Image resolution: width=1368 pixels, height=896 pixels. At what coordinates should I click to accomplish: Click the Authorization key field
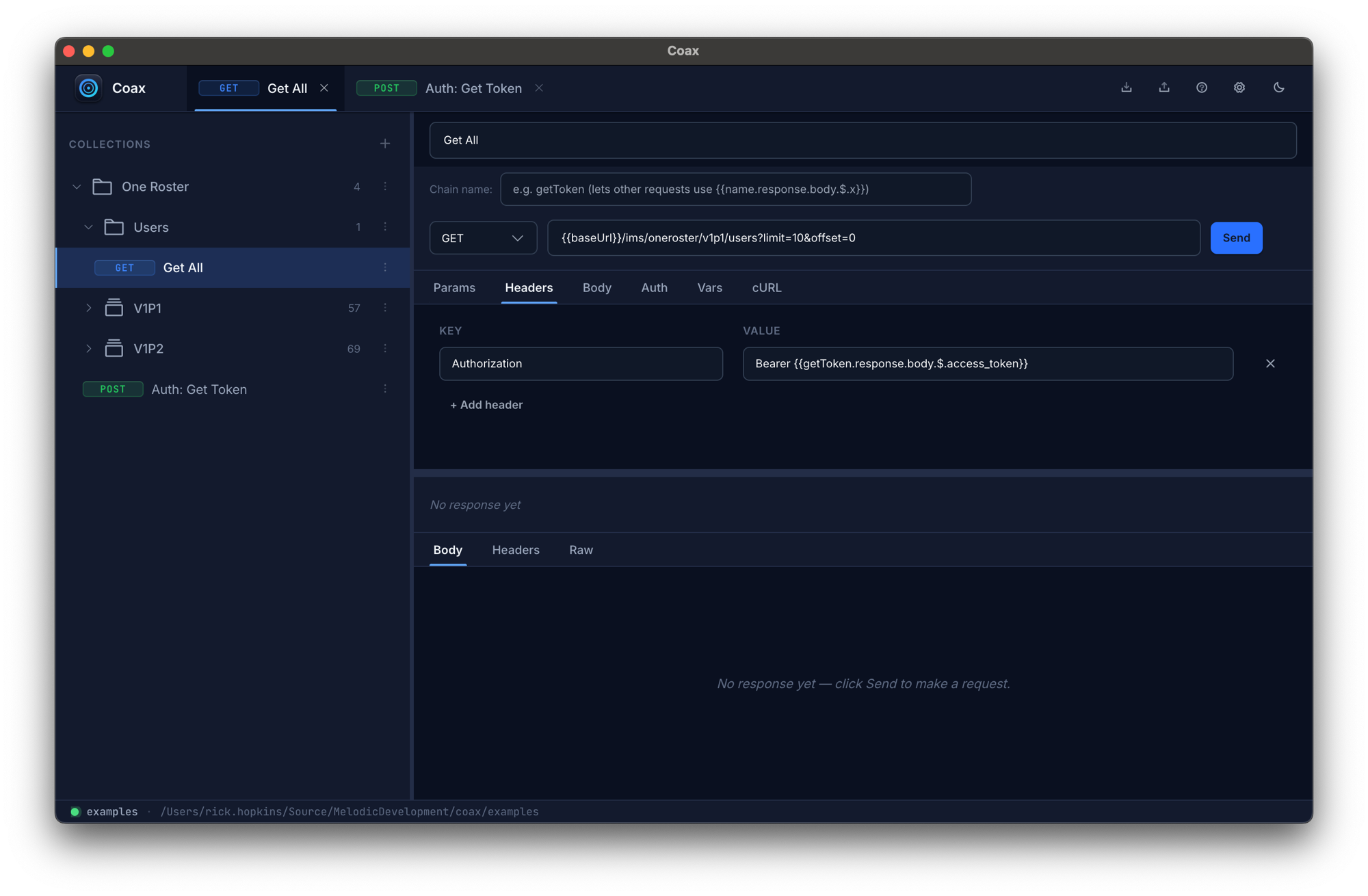(581, 364)
